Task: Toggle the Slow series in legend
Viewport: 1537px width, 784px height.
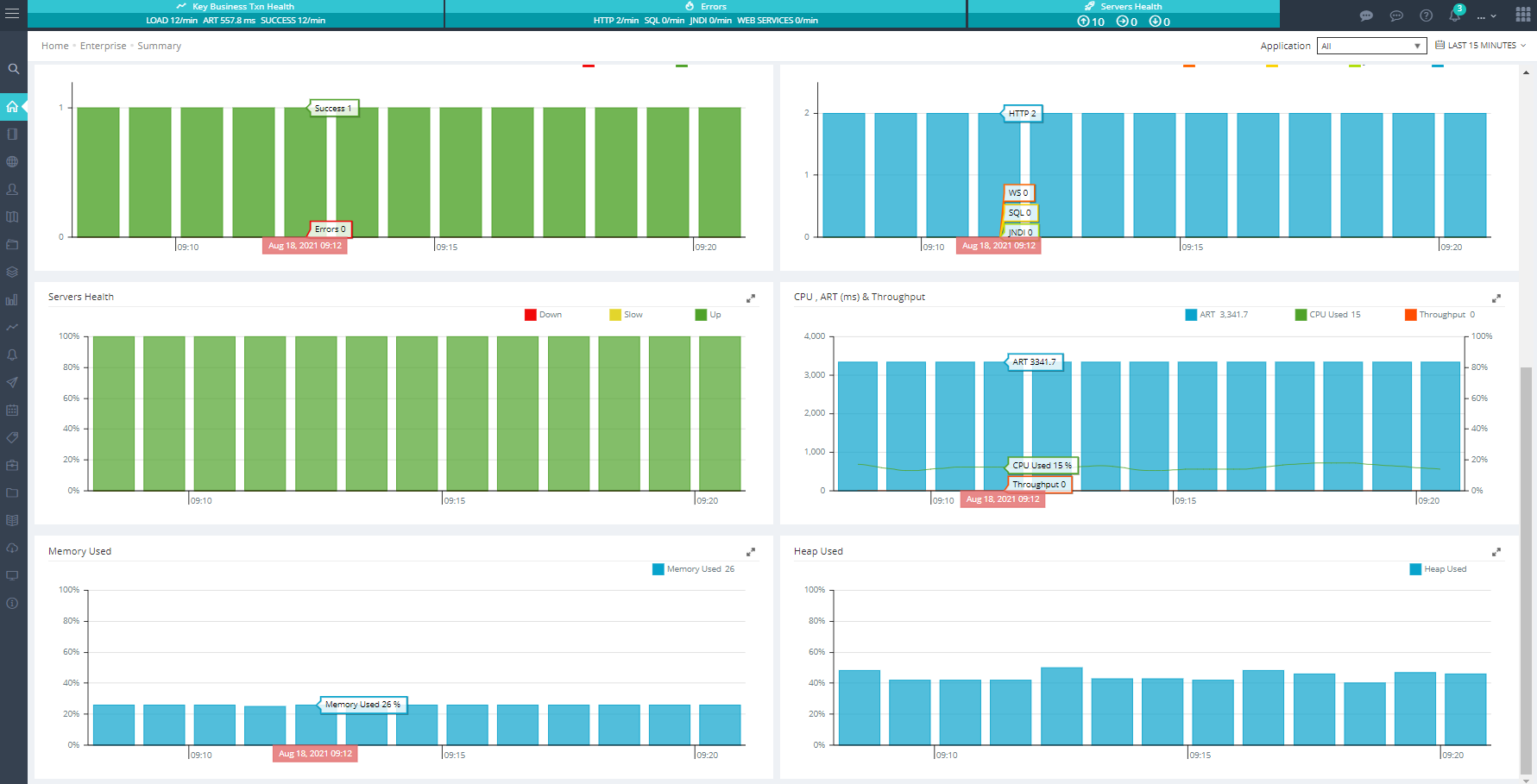Action: click(626, 315)
